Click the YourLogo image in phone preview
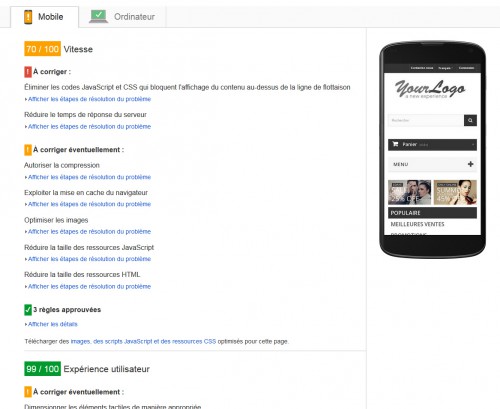This screenshot has height=409, width=500. [430, 89]
